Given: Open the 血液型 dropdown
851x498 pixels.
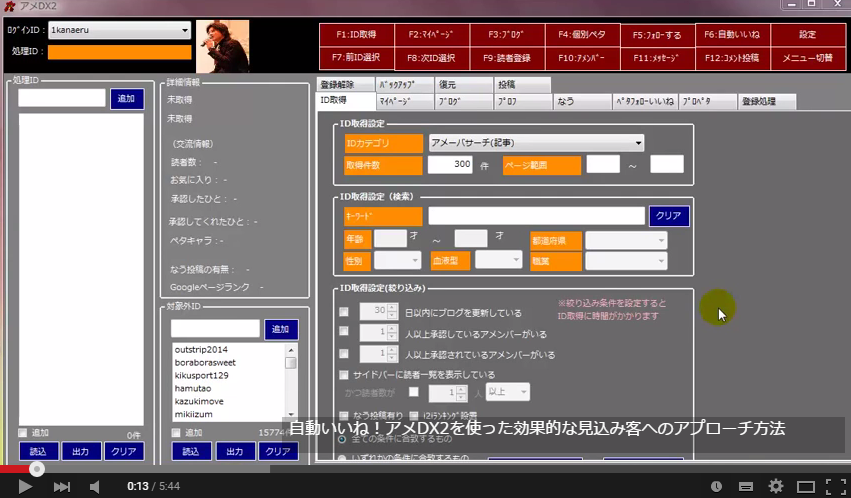Looking at the screenshot, I should tap(498, 259).
